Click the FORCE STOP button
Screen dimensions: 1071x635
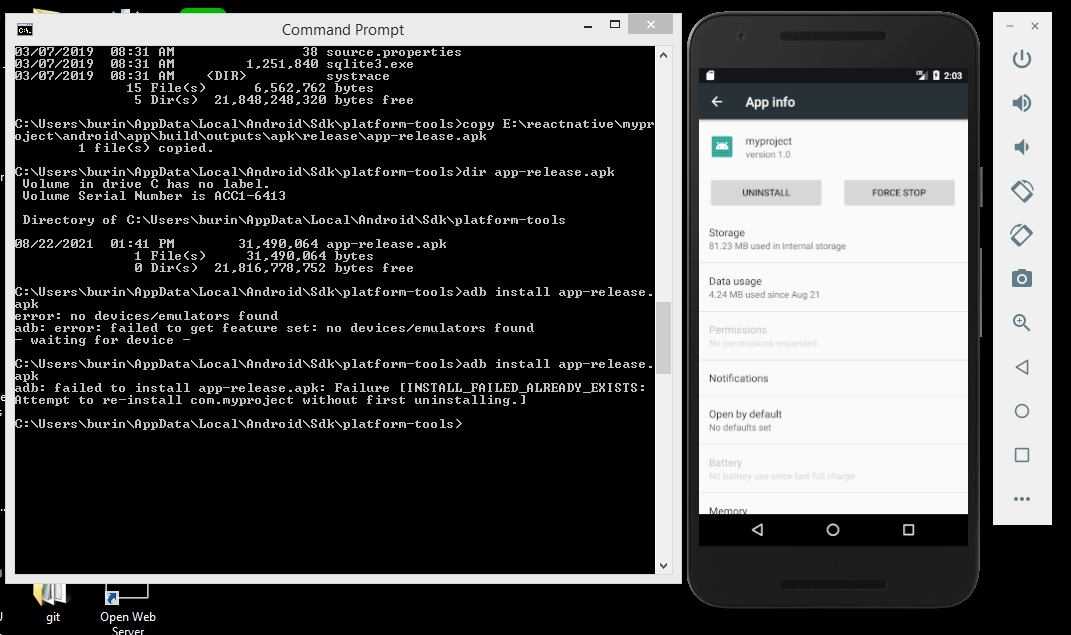(x=899, y=192)
